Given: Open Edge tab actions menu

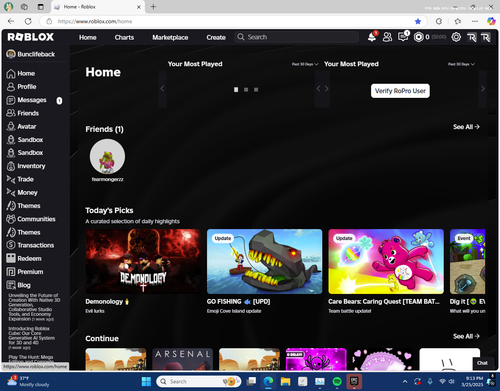Looking at the screenshot, I should pyautogui.click(x=40, y=7).
